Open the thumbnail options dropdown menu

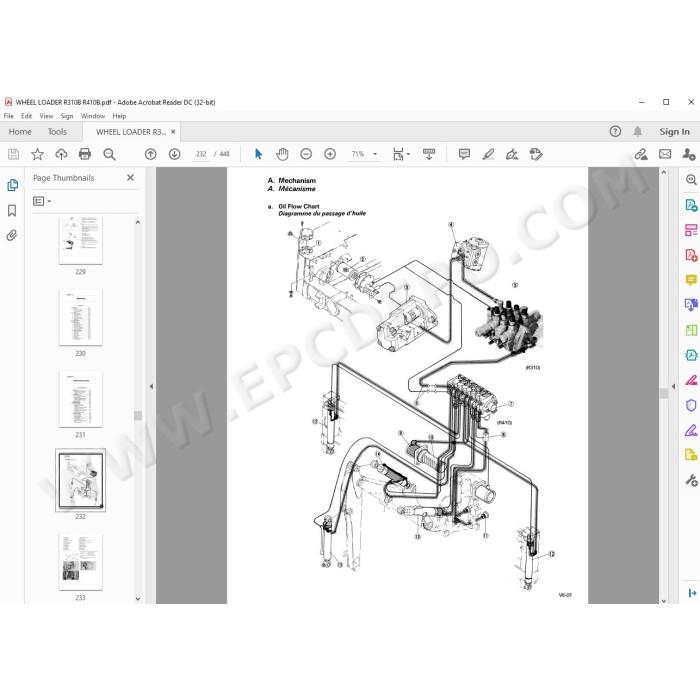pyautogui.click(x=42, y=201)
